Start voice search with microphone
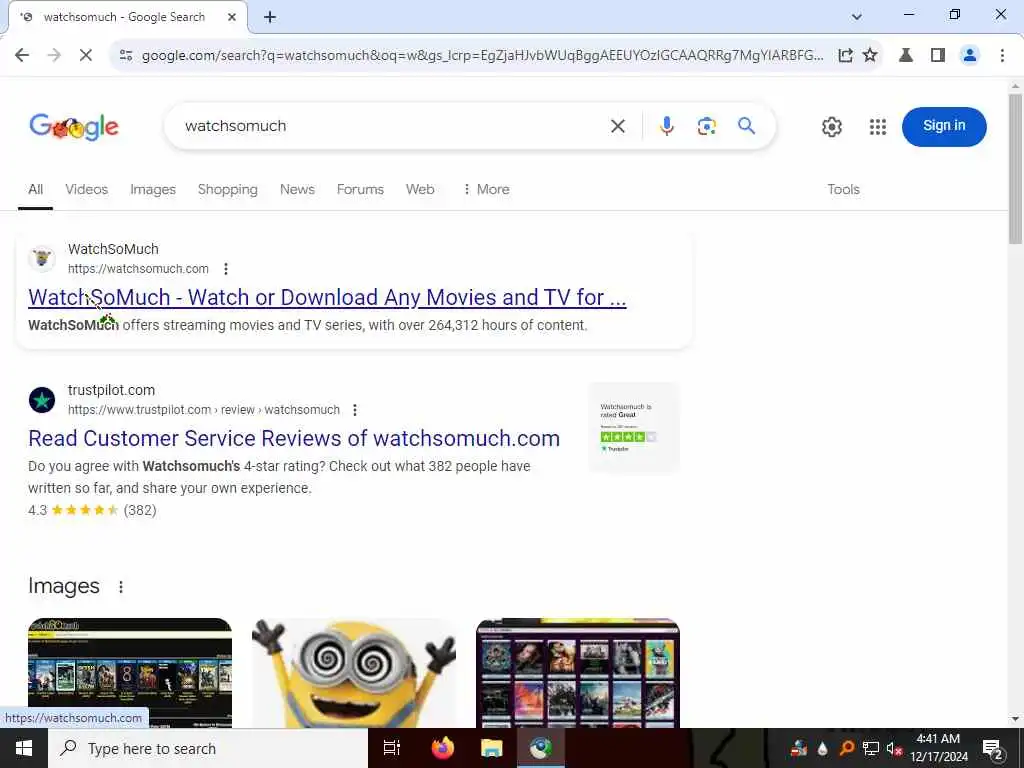Screen dimensions: 1024x768 point(666,126)
